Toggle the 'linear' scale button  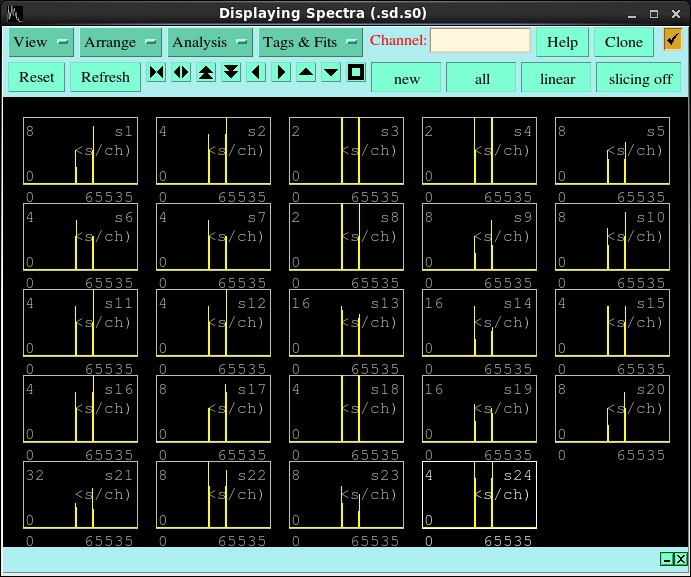557,78
